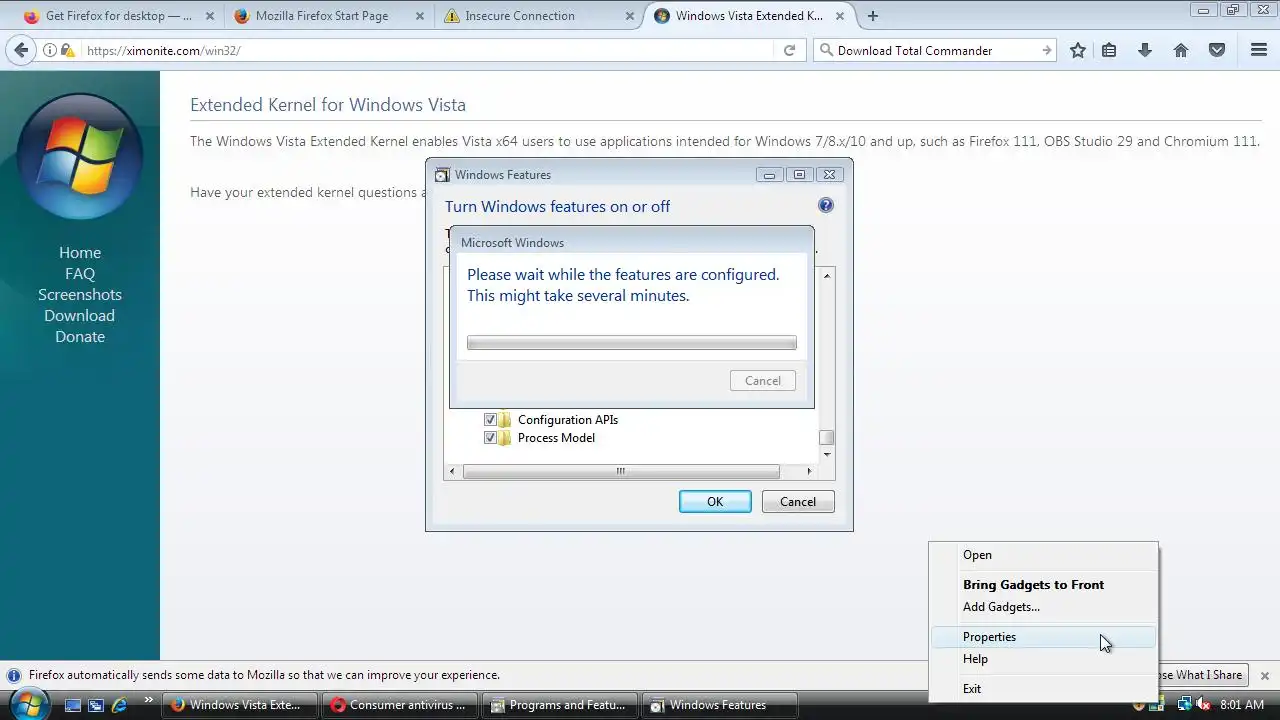Open the Firefox hamburger menu
1280x720 pixels.
click(x=1259, y=50)
